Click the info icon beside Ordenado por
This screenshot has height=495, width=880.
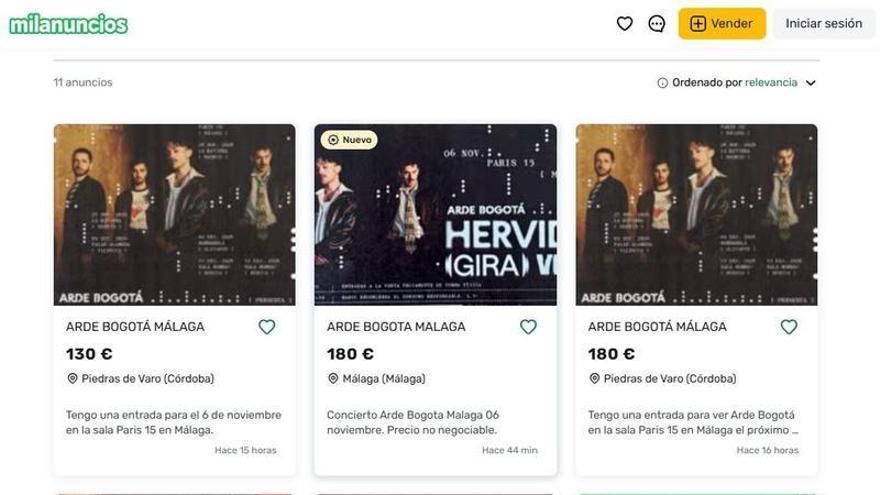click(662, 83)
